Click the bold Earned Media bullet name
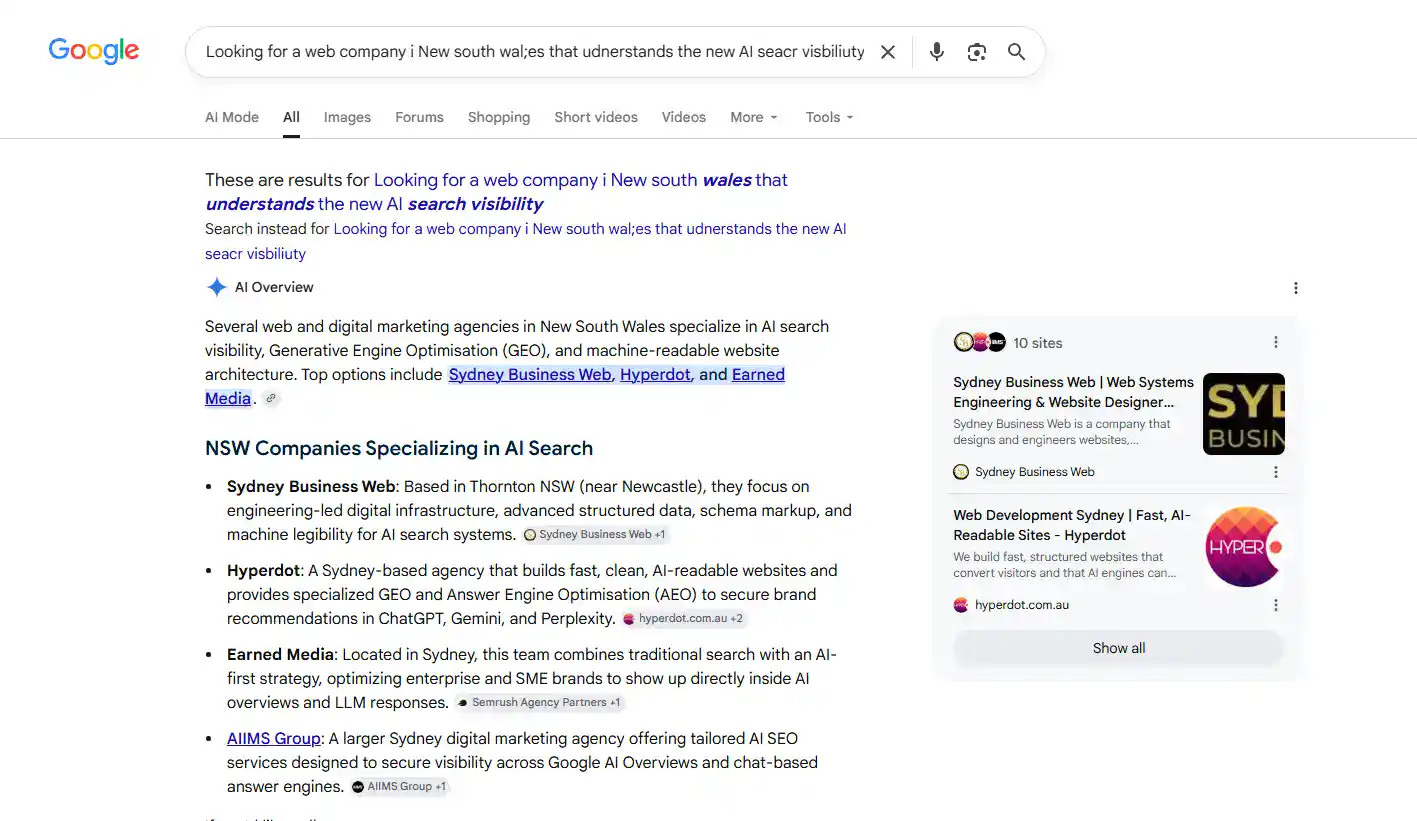 coord(280,654)
